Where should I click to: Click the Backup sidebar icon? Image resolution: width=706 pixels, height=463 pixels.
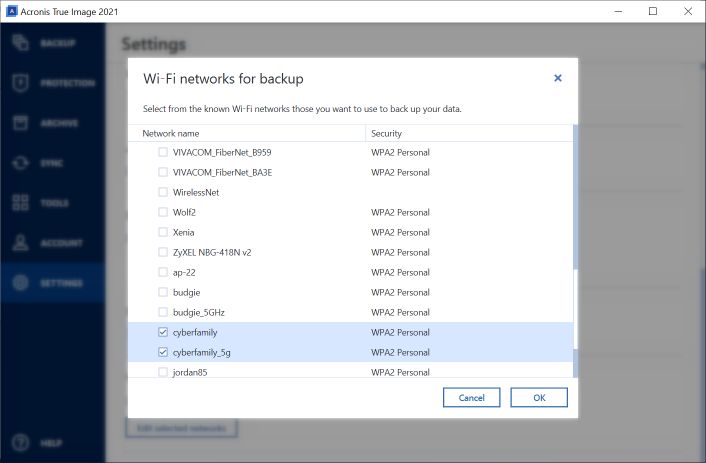click(x=20, y=43)
